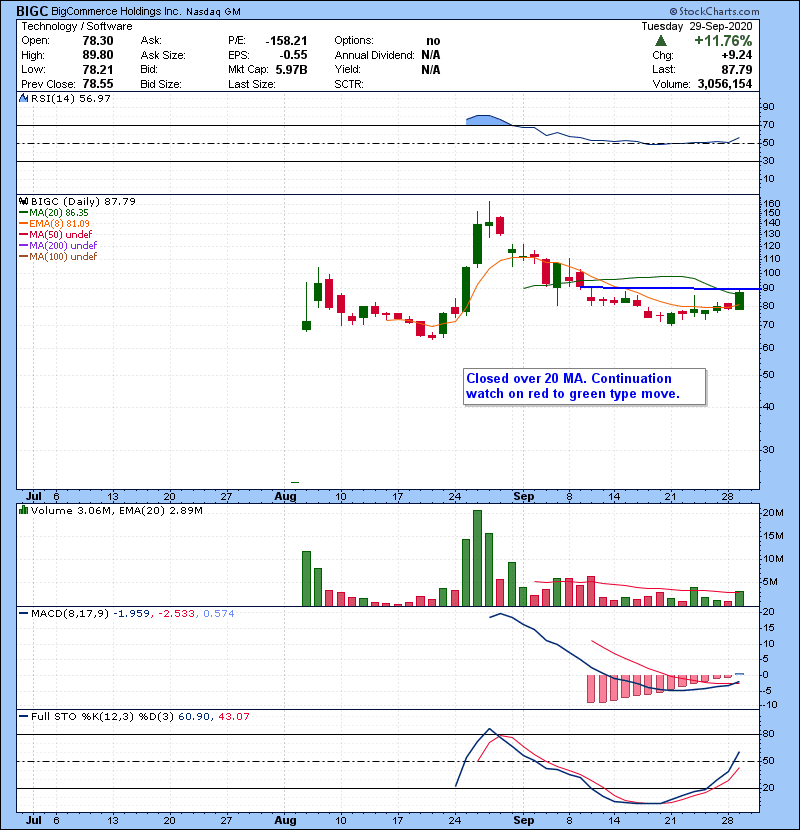
Task: Click the Prev Close value 78.55
Action: pyautogui.click(x=97, y=84)
